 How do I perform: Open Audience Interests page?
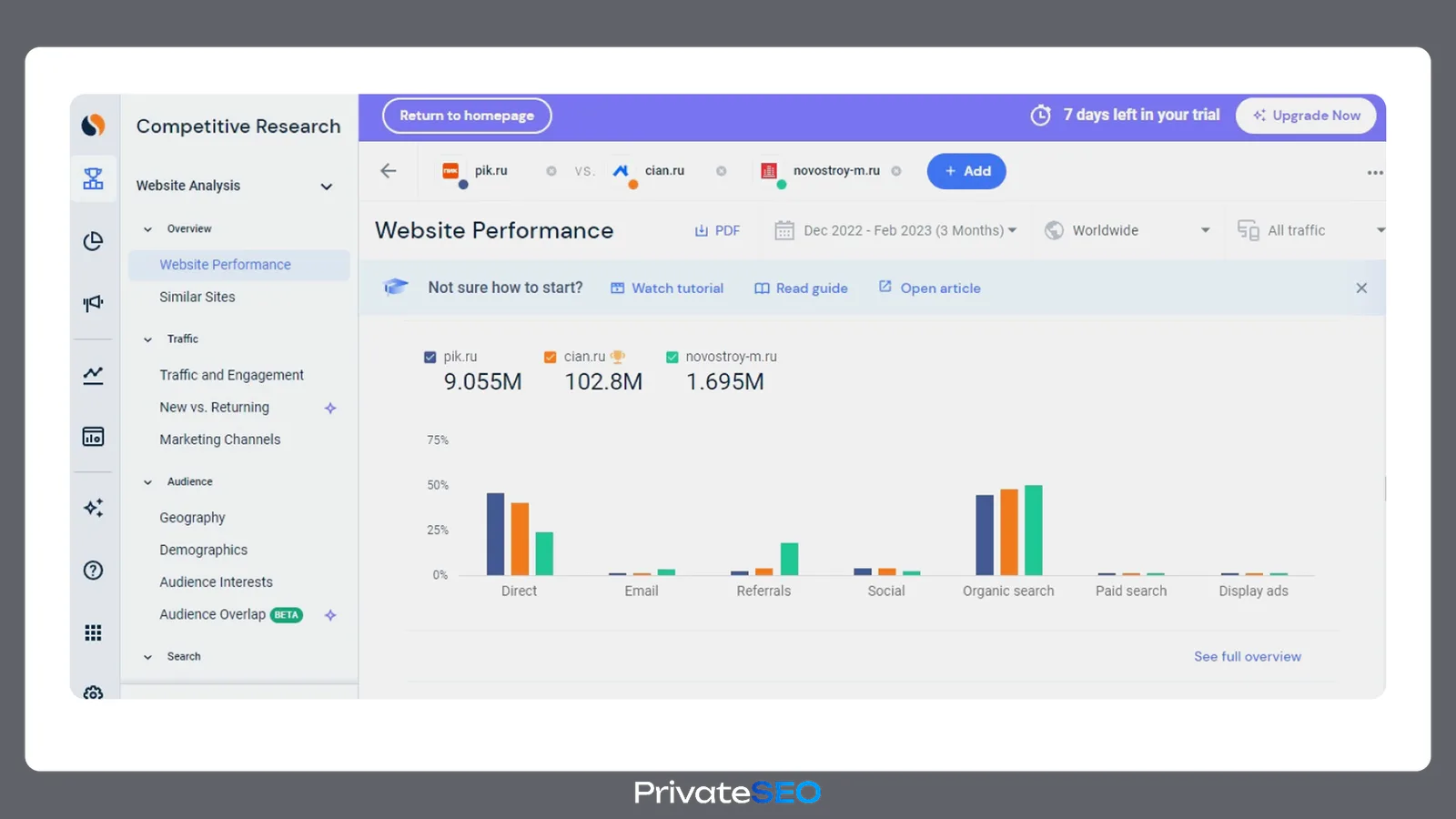click(x=216, y=582)
